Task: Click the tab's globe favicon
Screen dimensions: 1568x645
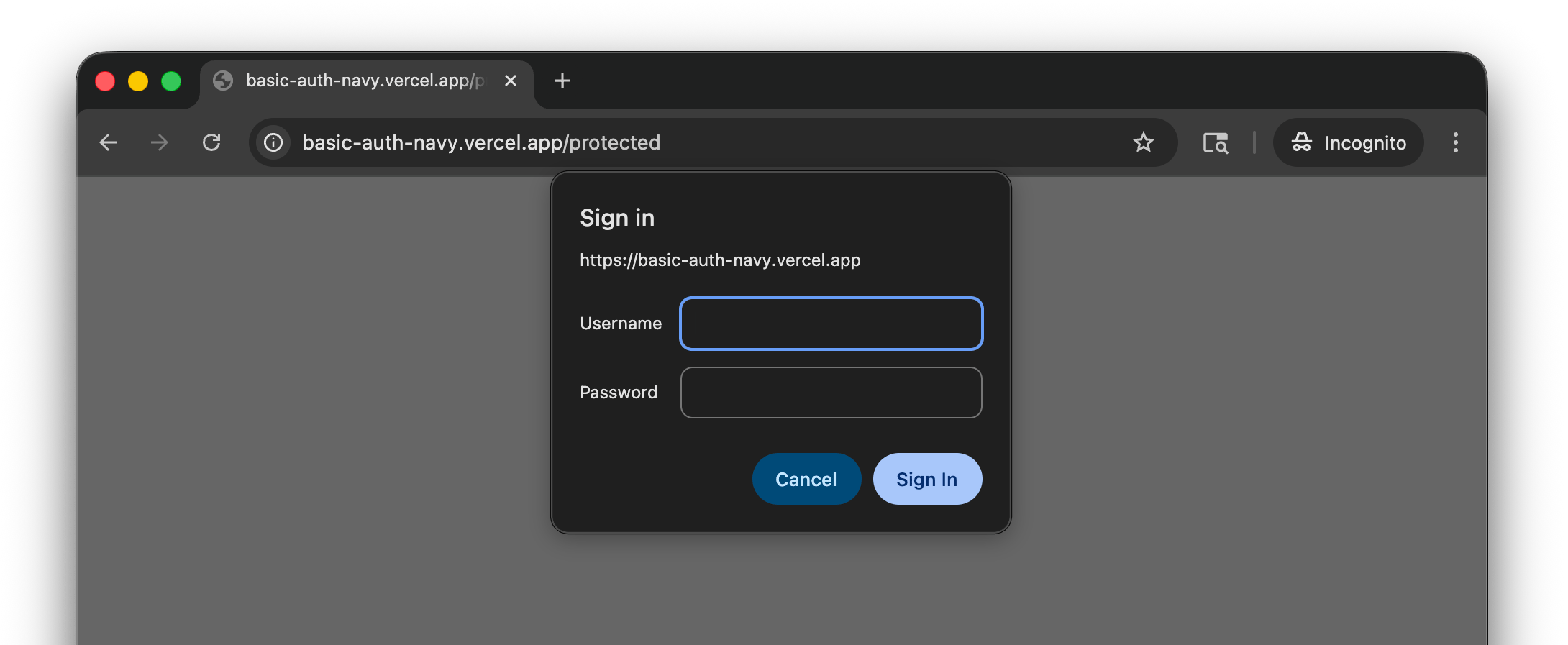Action: [223, 81]
